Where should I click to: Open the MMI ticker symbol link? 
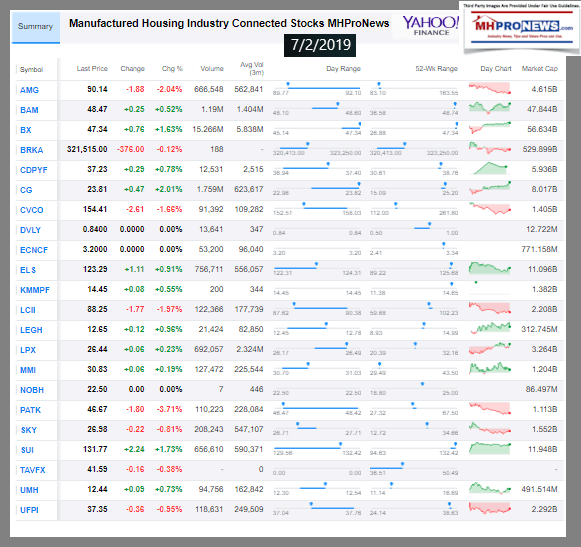pos(28,370)
